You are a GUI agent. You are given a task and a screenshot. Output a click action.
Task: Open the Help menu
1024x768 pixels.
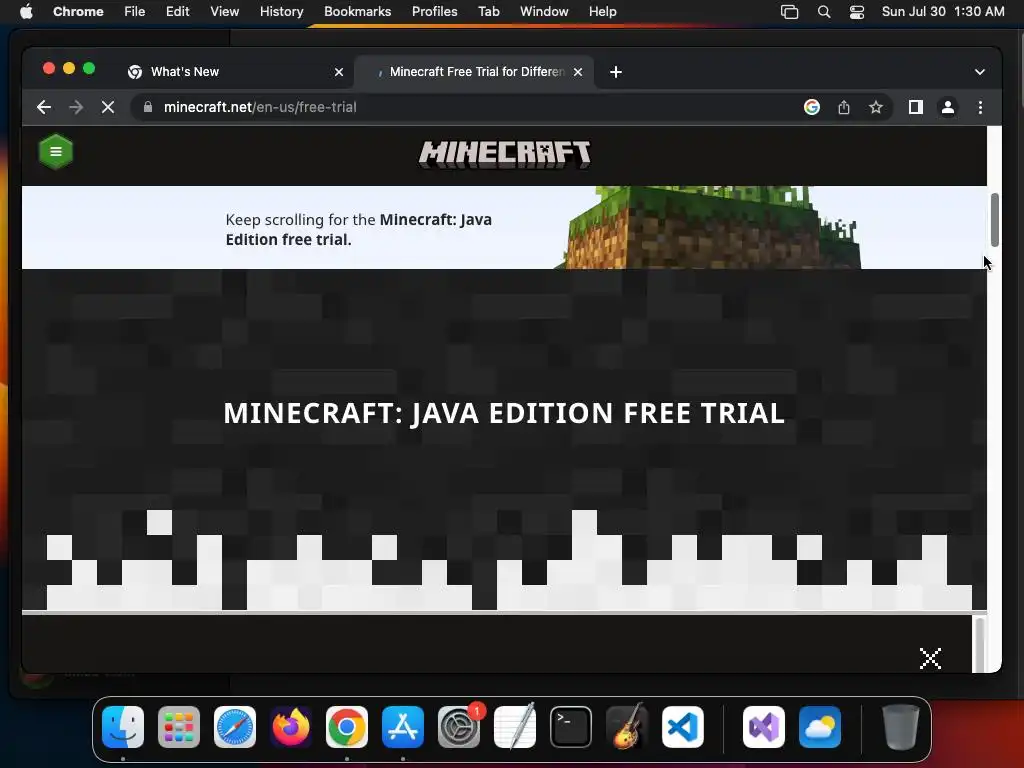pyautogui.click(x=602, y=12)
